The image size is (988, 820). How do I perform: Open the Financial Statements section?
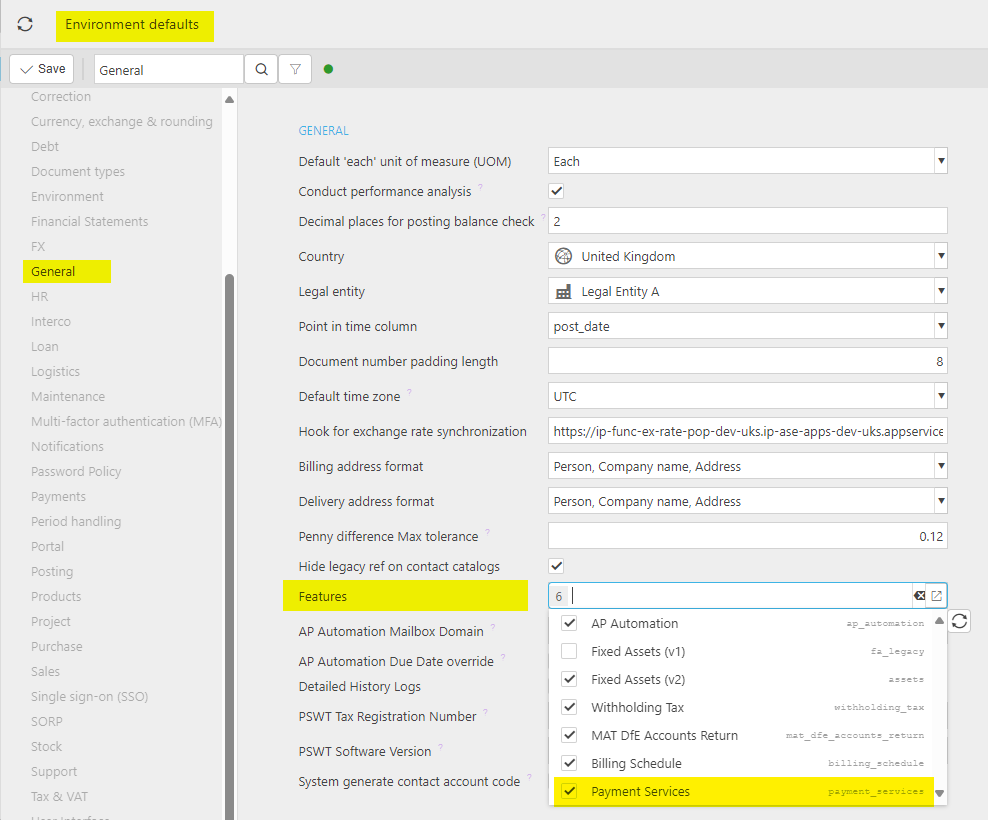point(89,222)
